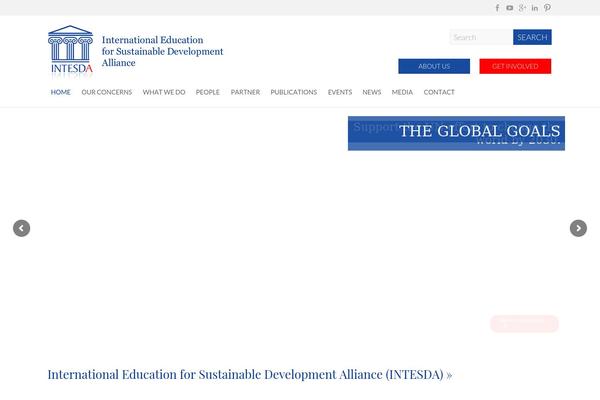Open the ABOUT US button
Viewport: 600px width, 400px height.
[x=434, y=66]
